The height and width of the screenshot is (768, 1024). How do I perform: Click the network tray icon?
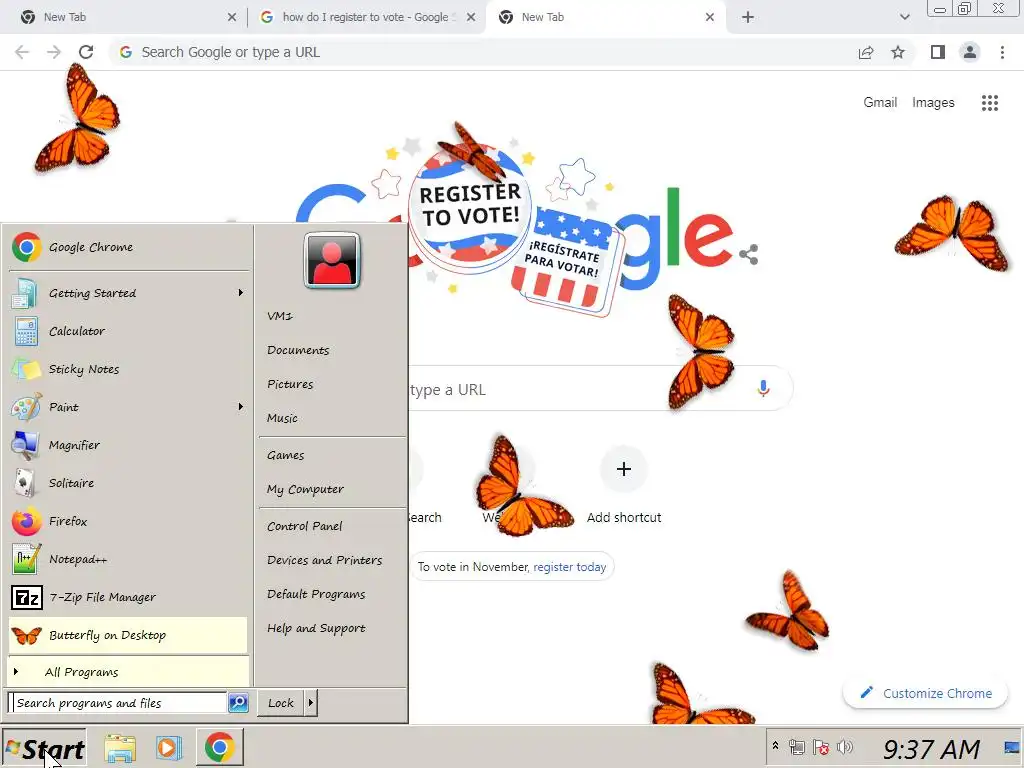point(797,746)
